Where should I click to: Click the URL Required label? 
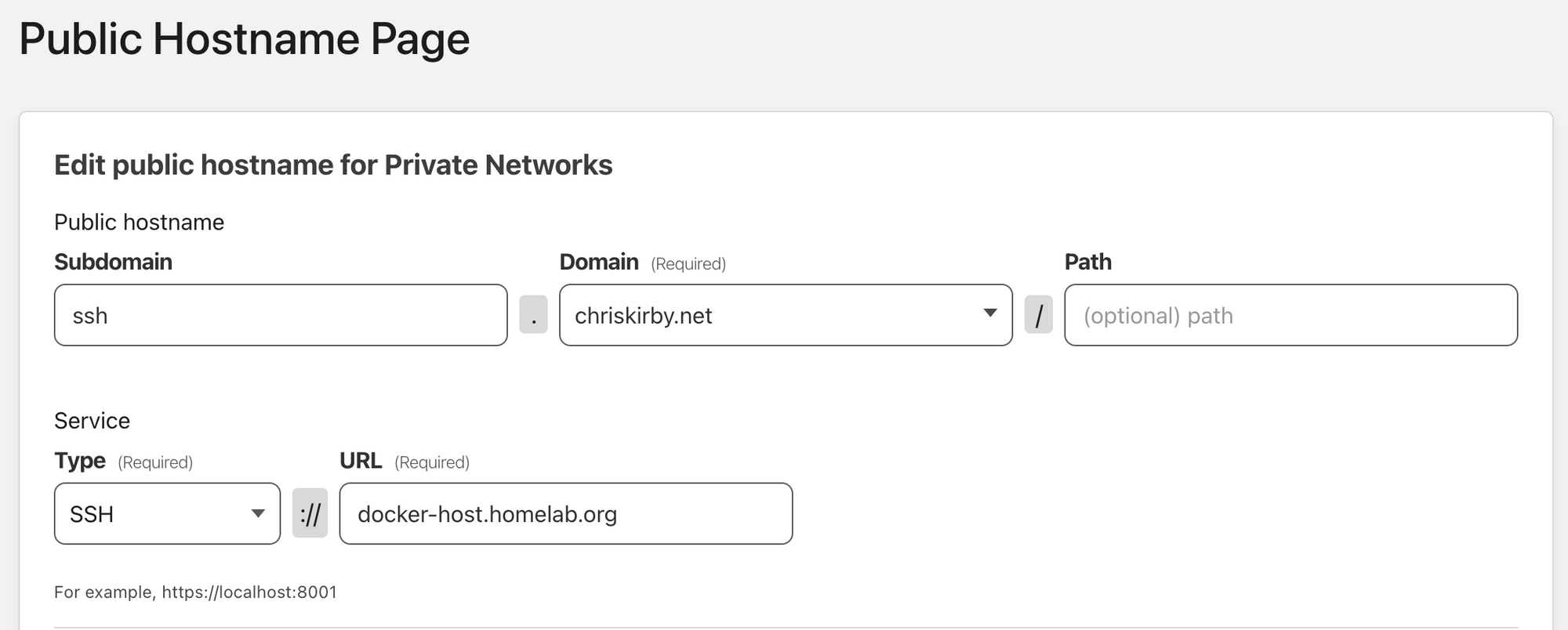click(403, 462)
